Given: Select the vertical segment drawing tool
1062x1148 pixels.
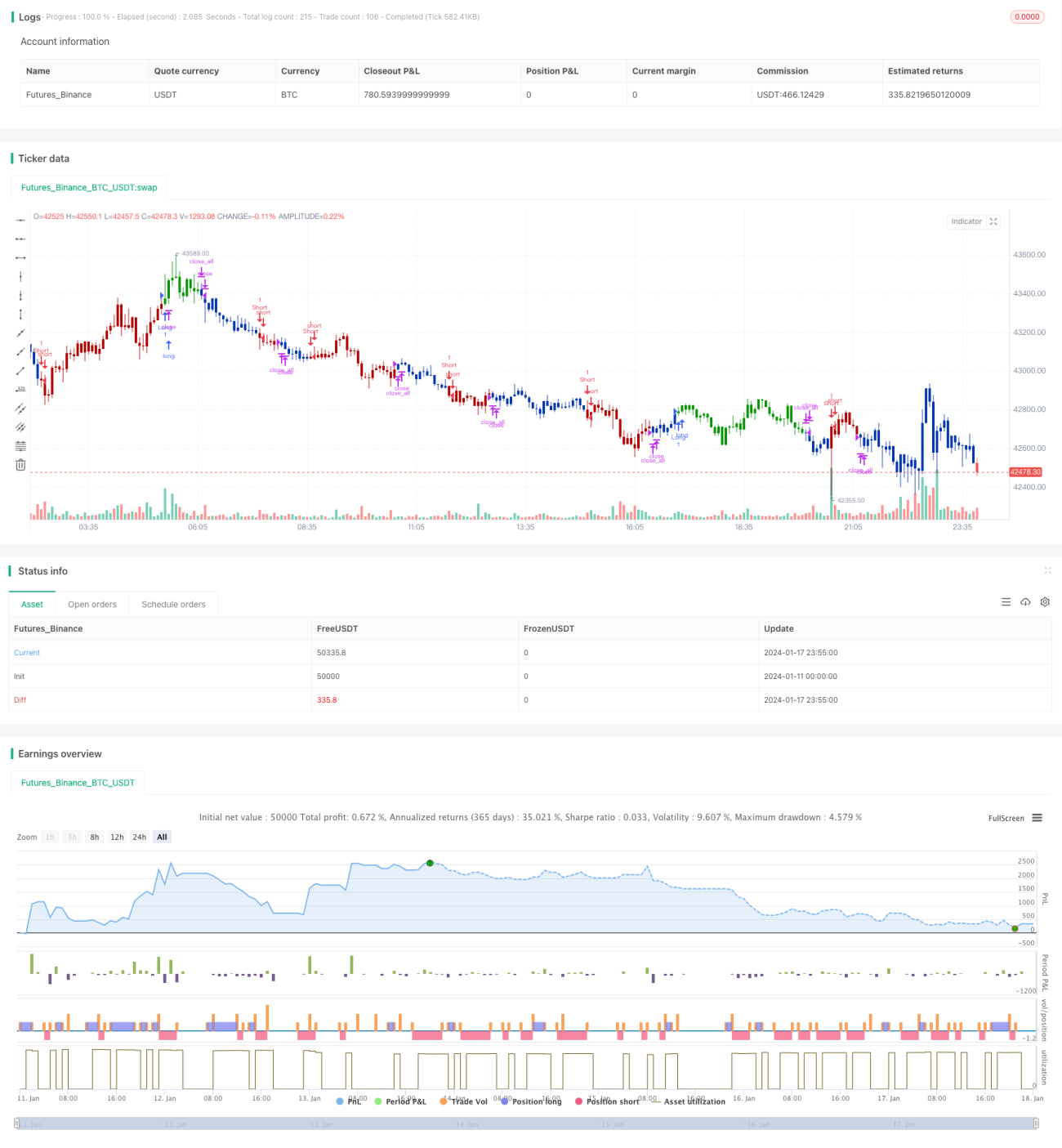Looking at the screenshot, I should (20, 315).
